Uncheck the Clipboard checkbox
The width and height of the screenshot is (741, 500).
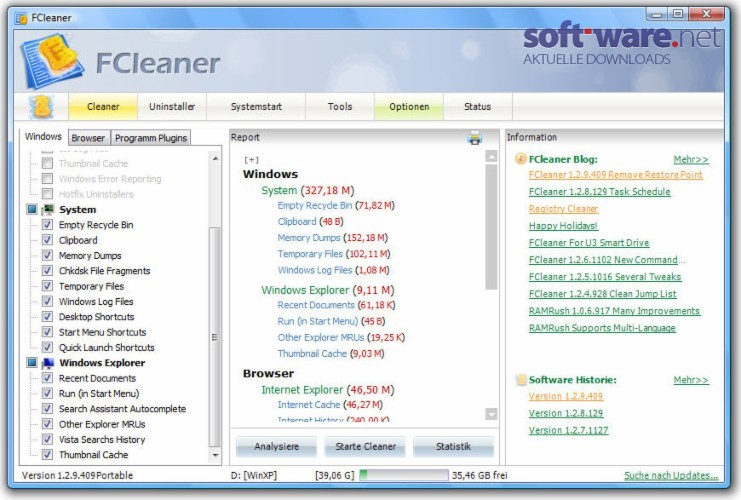(x=47, y=240)
